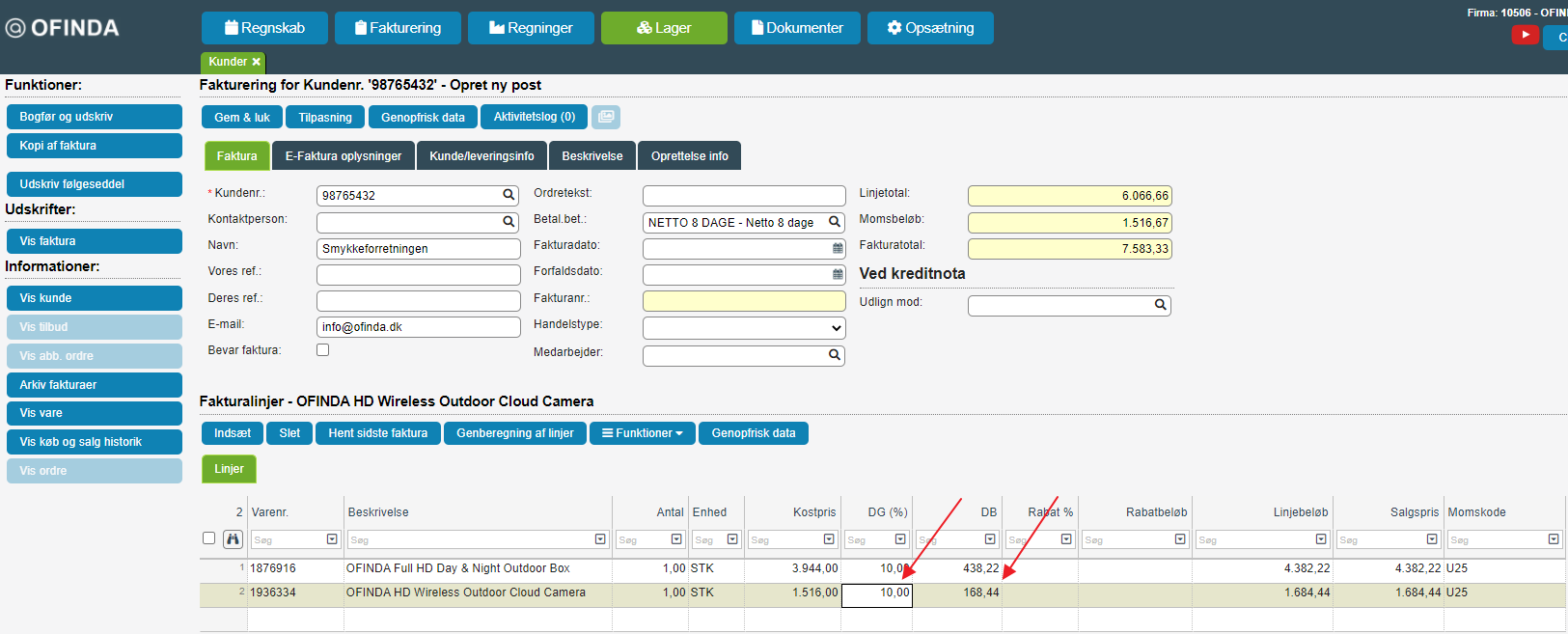Click the Navn input field
Screen dimensions: 1568x634
[419, 249]
